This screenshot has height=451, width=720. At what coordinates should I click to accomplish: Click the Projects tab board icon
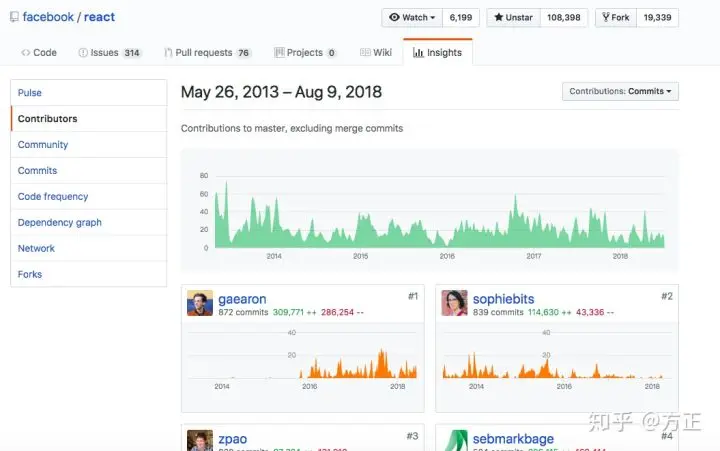(x=279, y=52)
